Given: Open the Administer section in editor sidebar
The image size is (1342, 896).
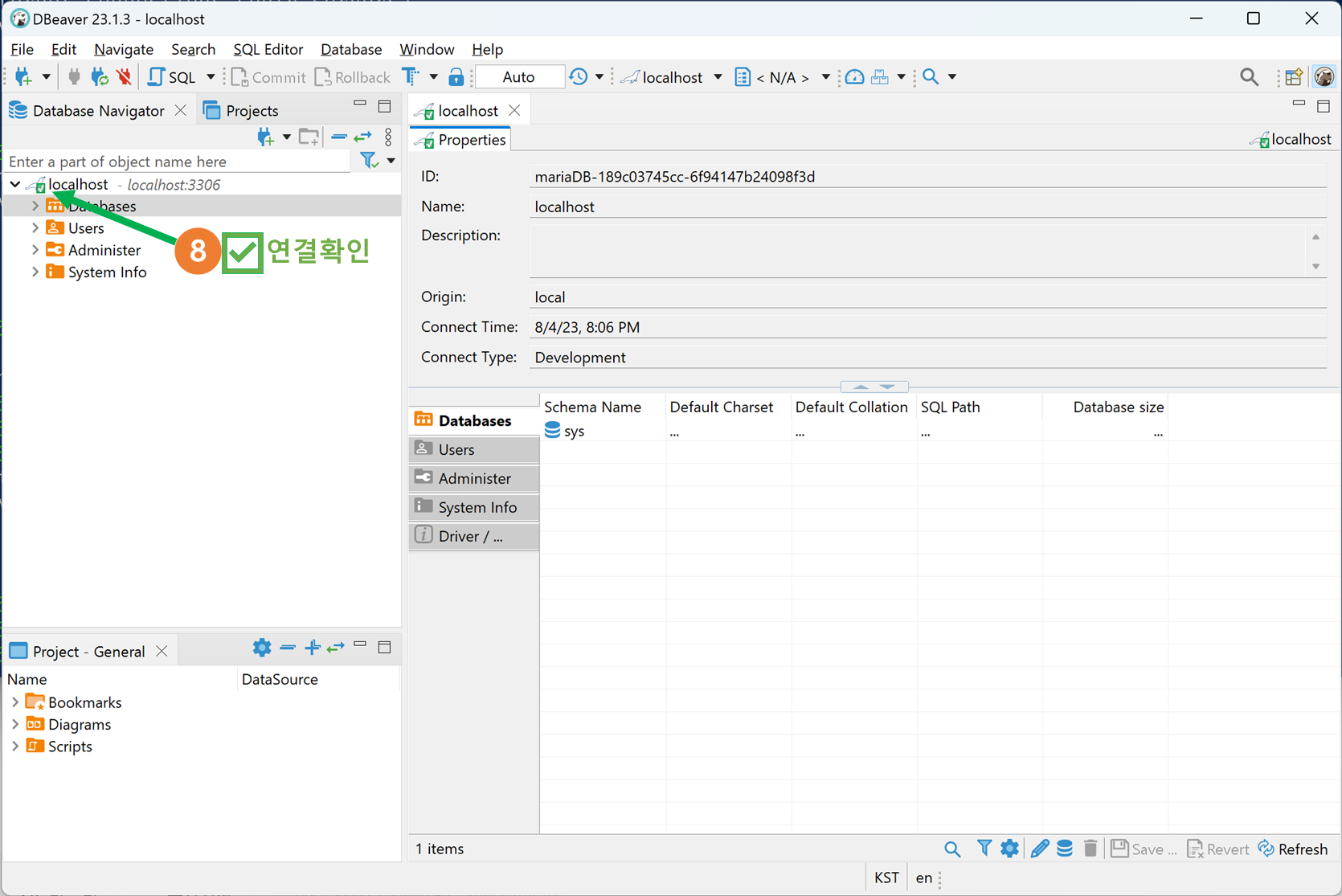Looking at the screenshot, I should click(474, 478).
